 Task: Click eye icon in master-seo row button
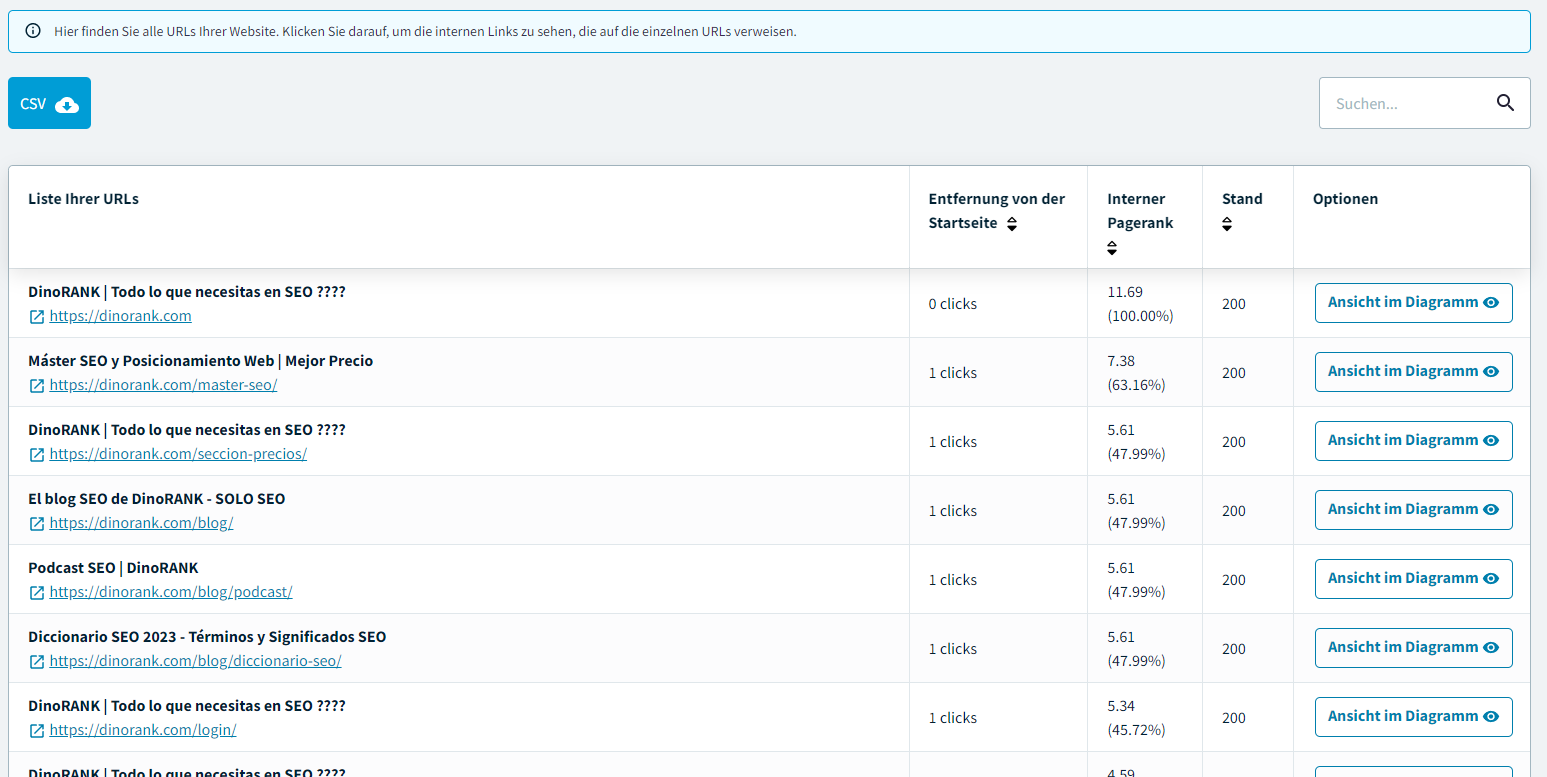[x=1491, y=372]
